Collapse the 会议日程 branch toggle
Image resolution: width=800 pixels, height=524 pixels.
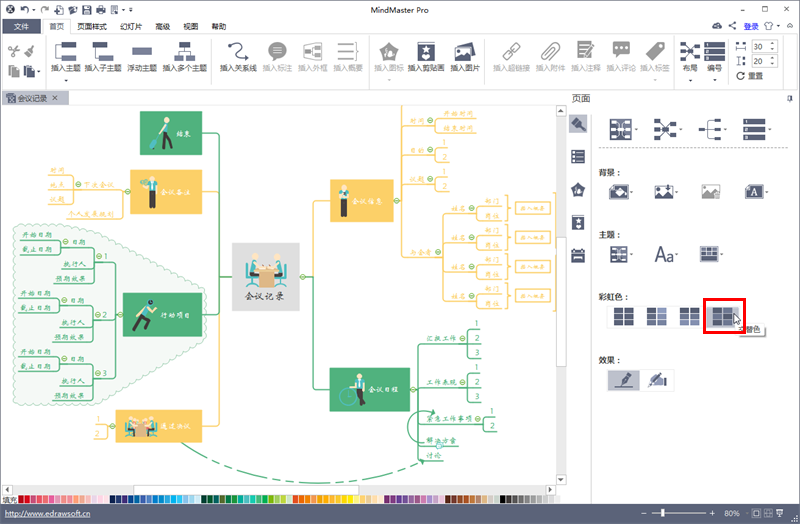[413, 389]
